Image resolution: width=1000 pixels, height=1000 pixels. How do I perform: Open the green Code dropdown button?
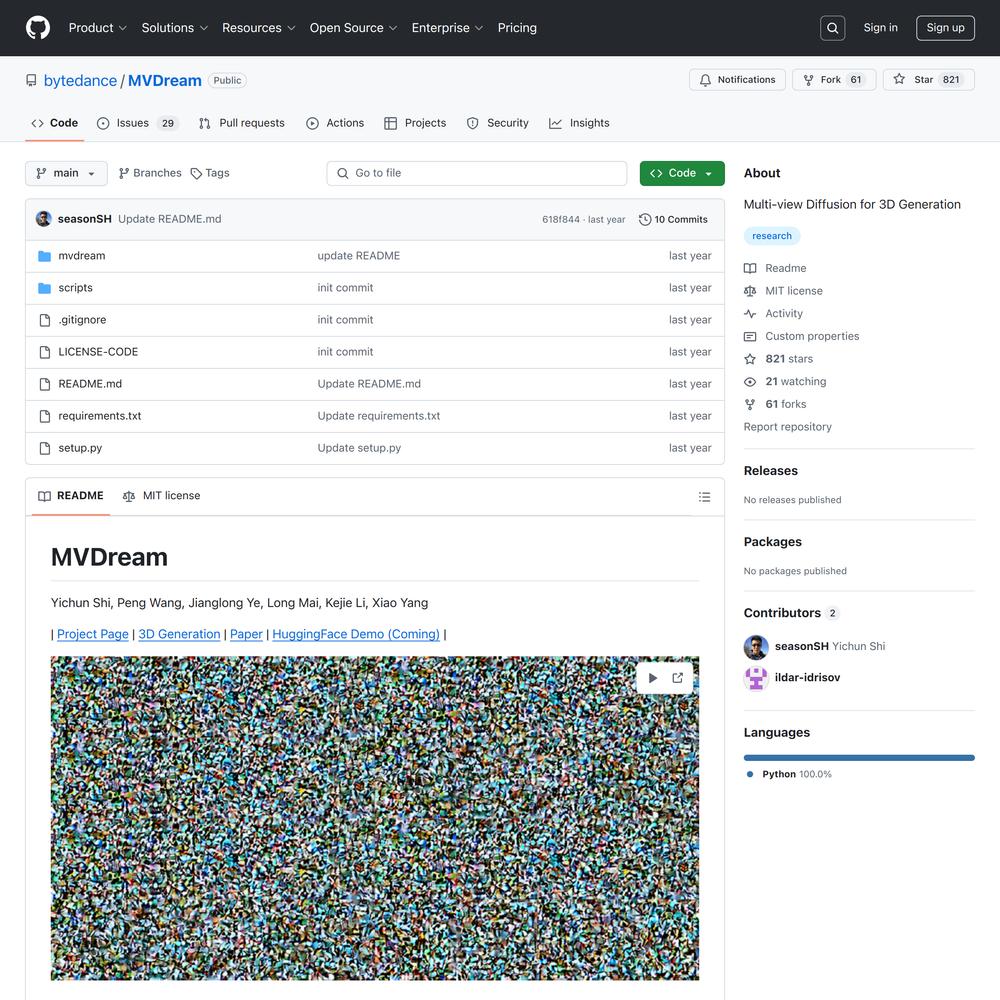pyautogui.click(x=682, y=173)
